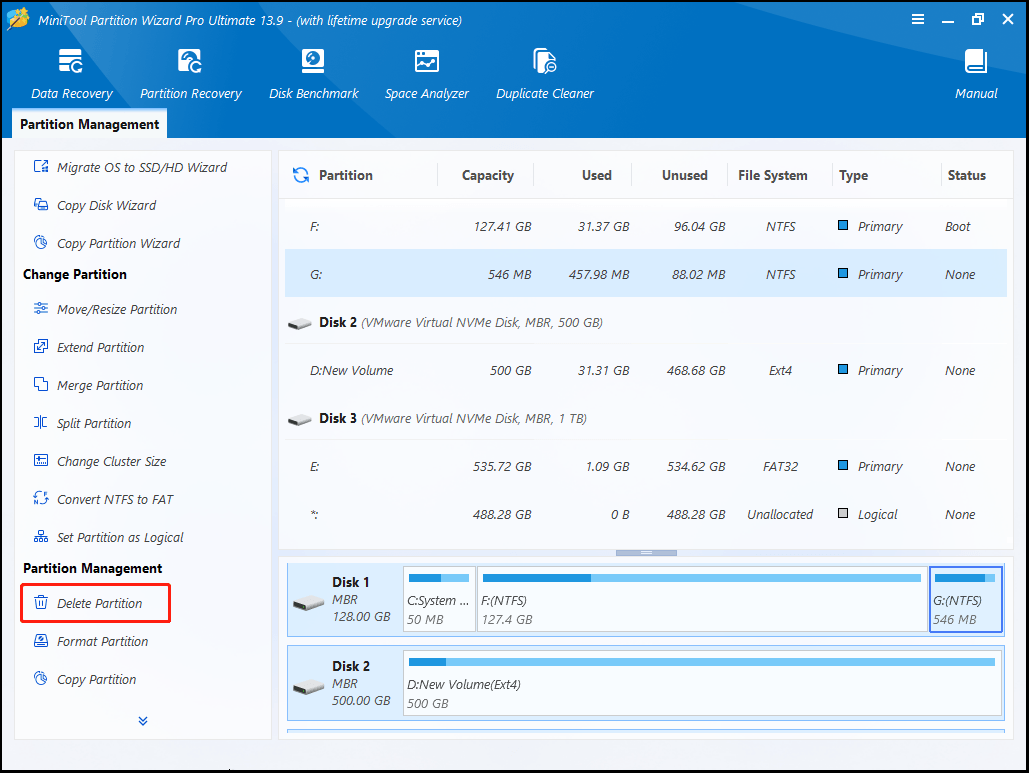Click the Disk 2 label in disk map

350,666
